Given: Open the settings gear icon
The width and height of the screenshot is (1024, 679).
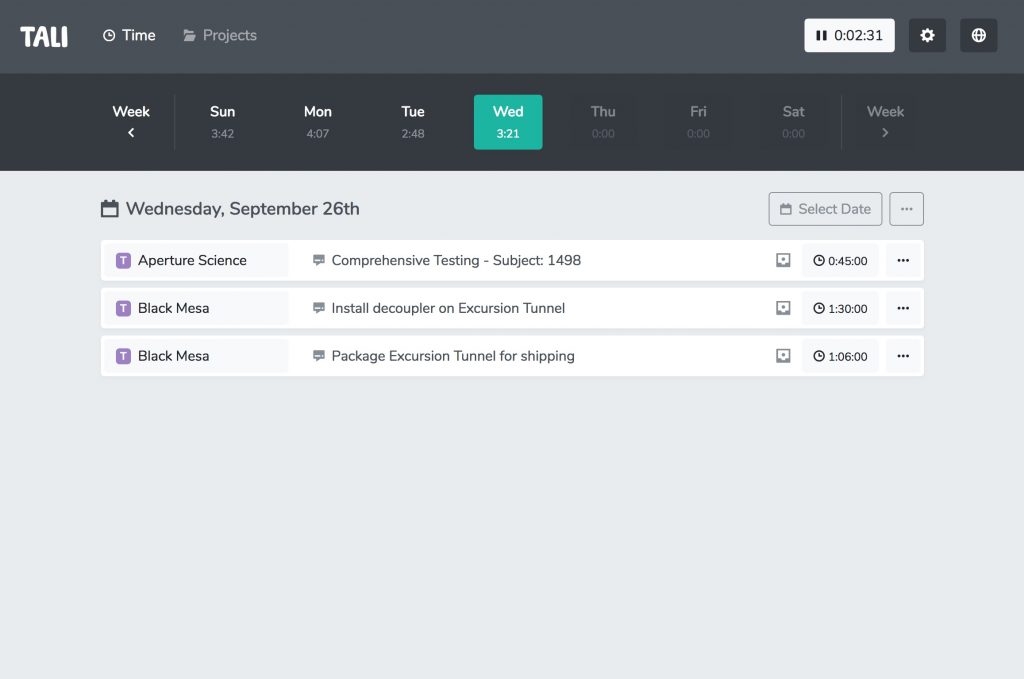Looking at the screenshot, I should (927, 35).
